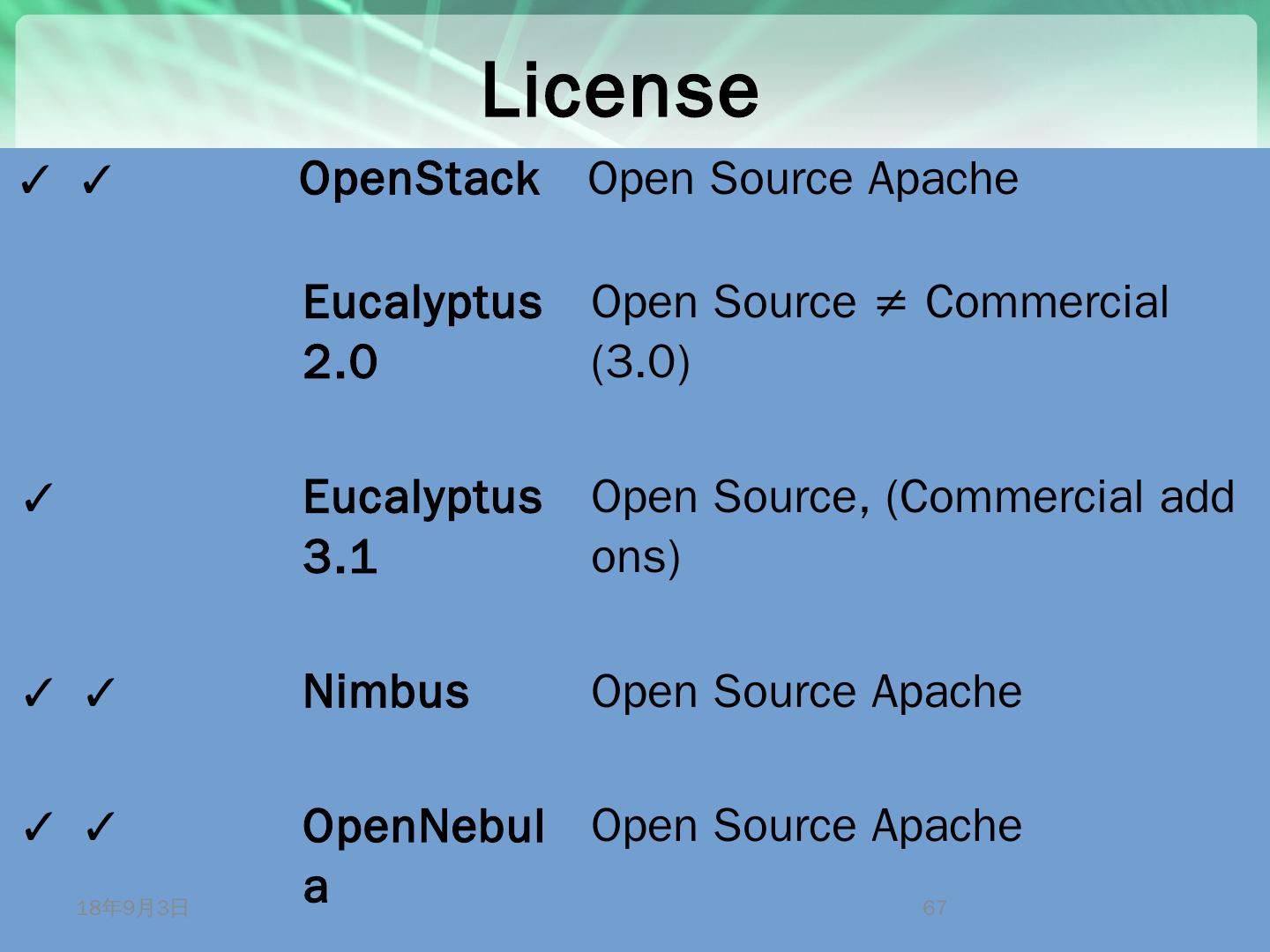Select the "OpenNebula" cell
The width and height of the screenshot is (1270, 952).
tap(423, 856)
